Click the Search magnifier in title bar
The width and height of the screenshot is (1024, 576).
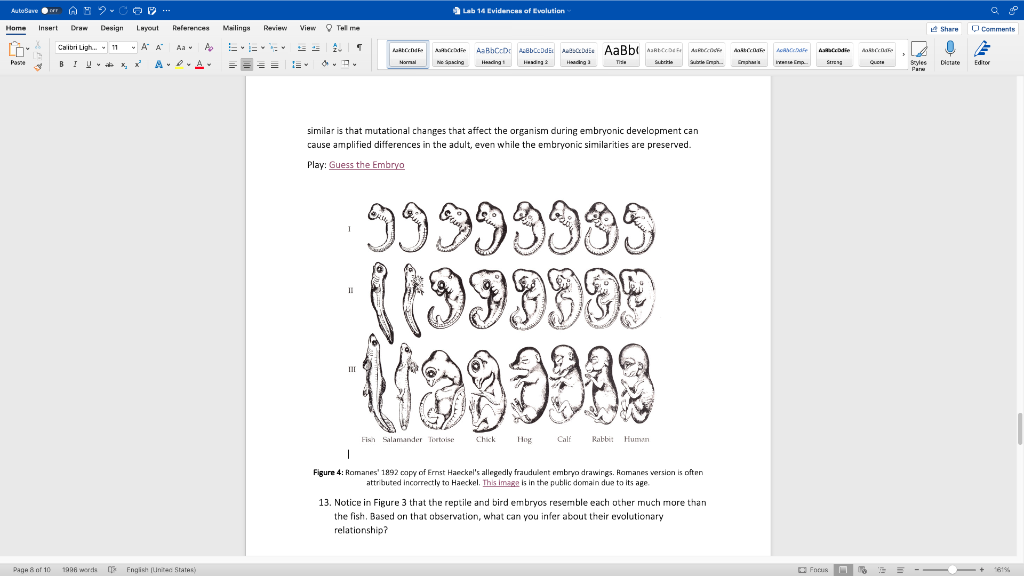pyautogui.click(x=995, y=10)
